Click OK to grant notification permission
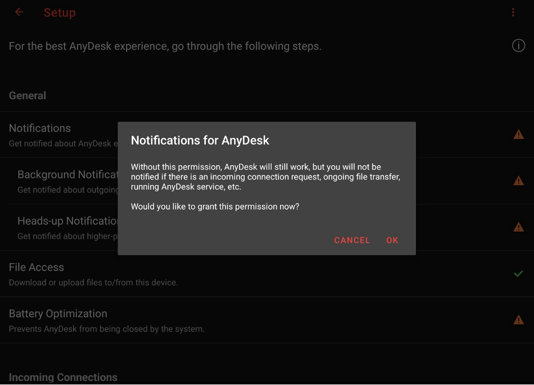This screenshot has height=385, width=534. [x=392, y=240]
